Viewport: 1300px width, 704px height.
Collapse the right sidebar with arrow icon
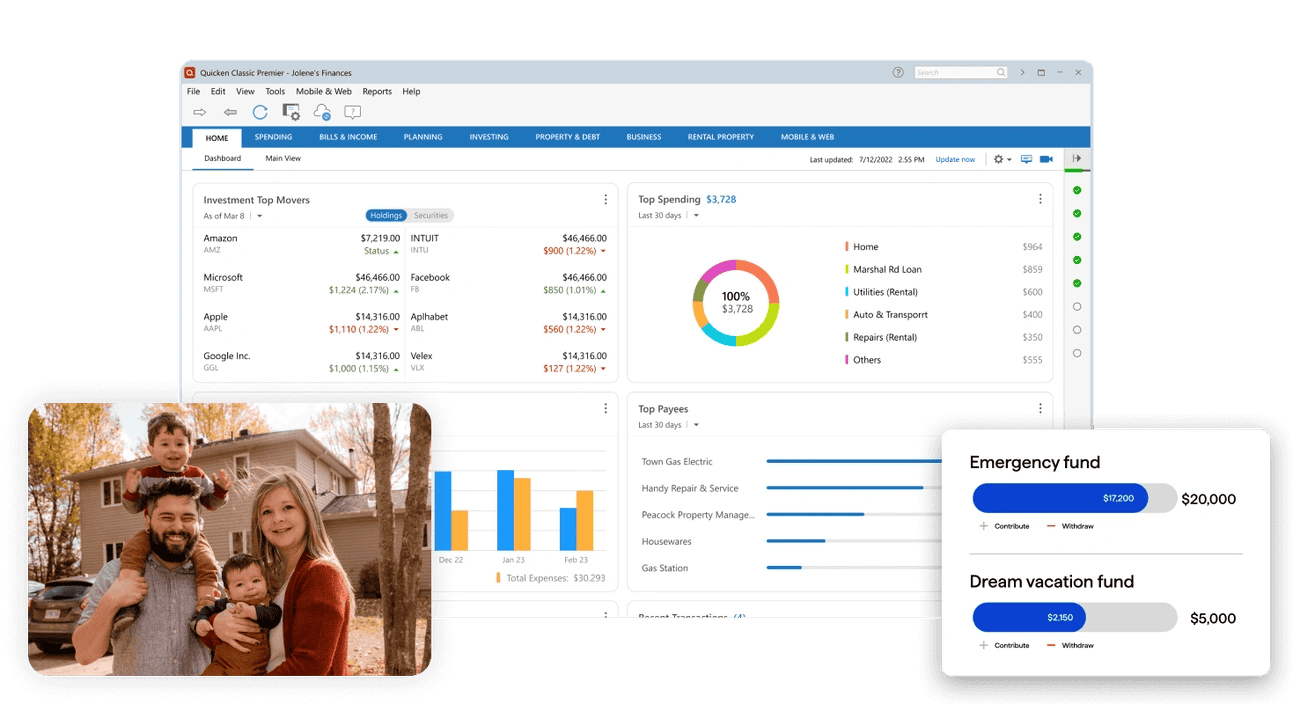coord(1077,158)
